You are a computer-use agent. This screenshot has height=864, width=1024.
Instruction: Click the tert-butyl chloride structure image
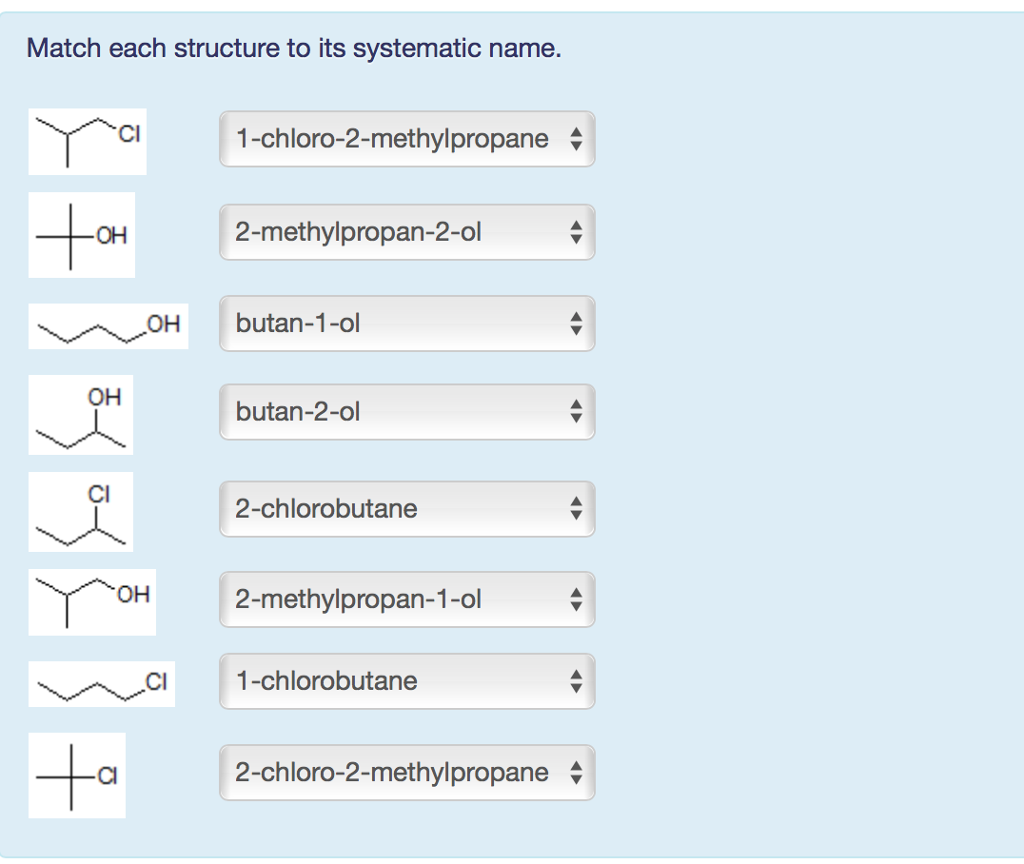[77, 775]
